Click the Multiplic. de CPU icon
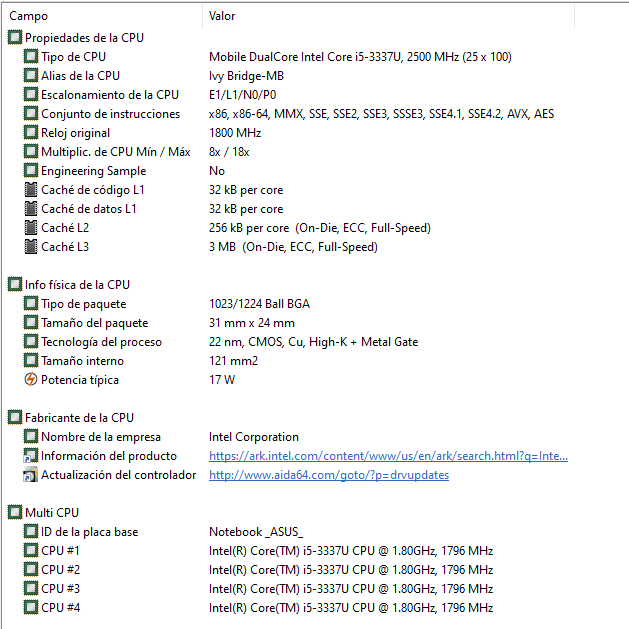Screen dimensions: 629x629 click(x=31, y=152)
